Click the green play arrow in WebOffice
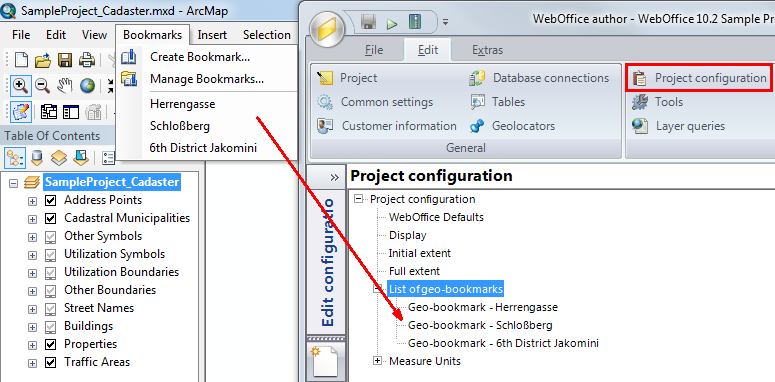Image resolution: width=775 pixels, height=382 pixels. pyautogui.click(x=392, y=23)
